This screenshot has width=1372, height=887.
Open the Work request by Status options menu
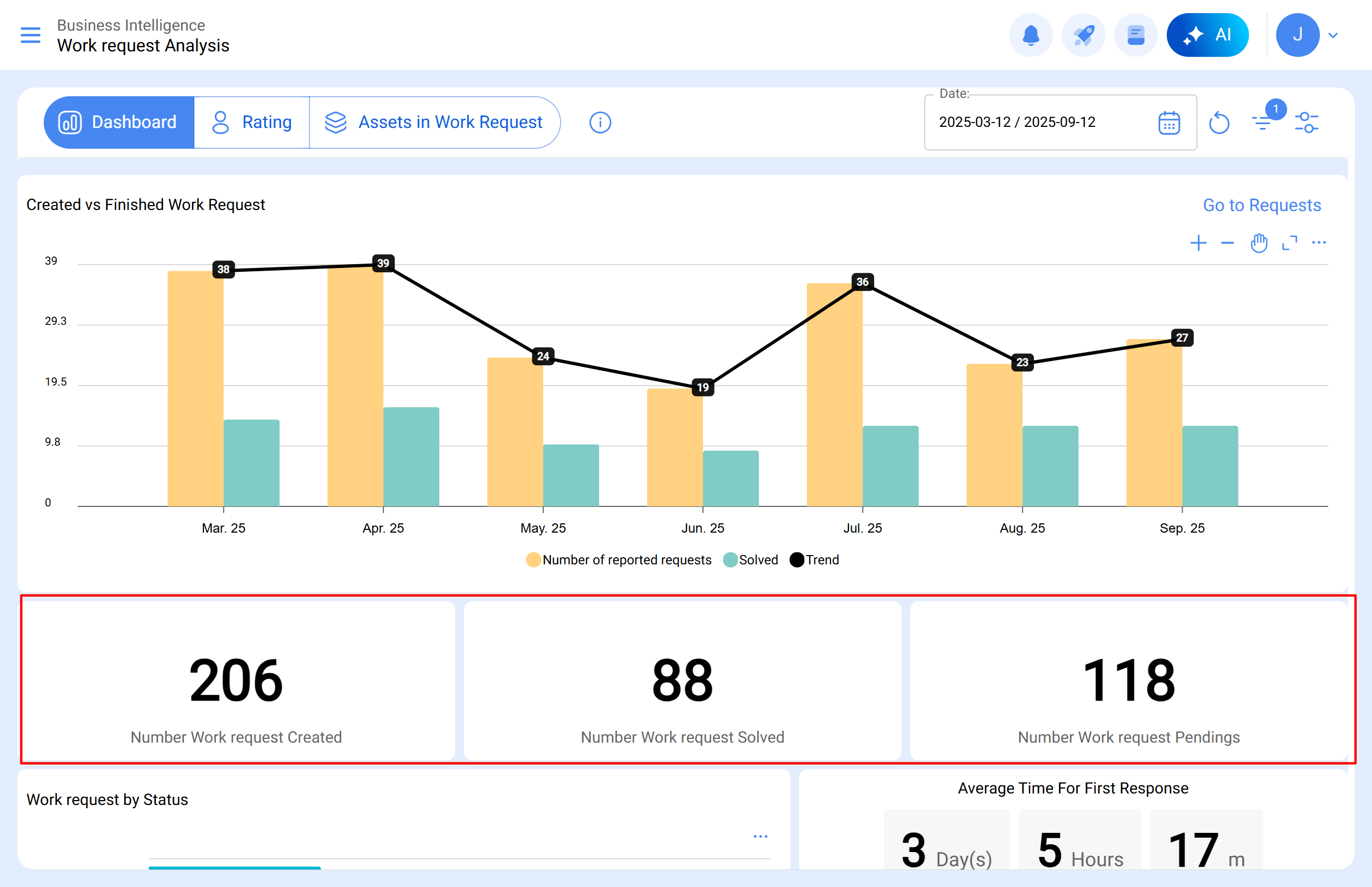[761, 836]
